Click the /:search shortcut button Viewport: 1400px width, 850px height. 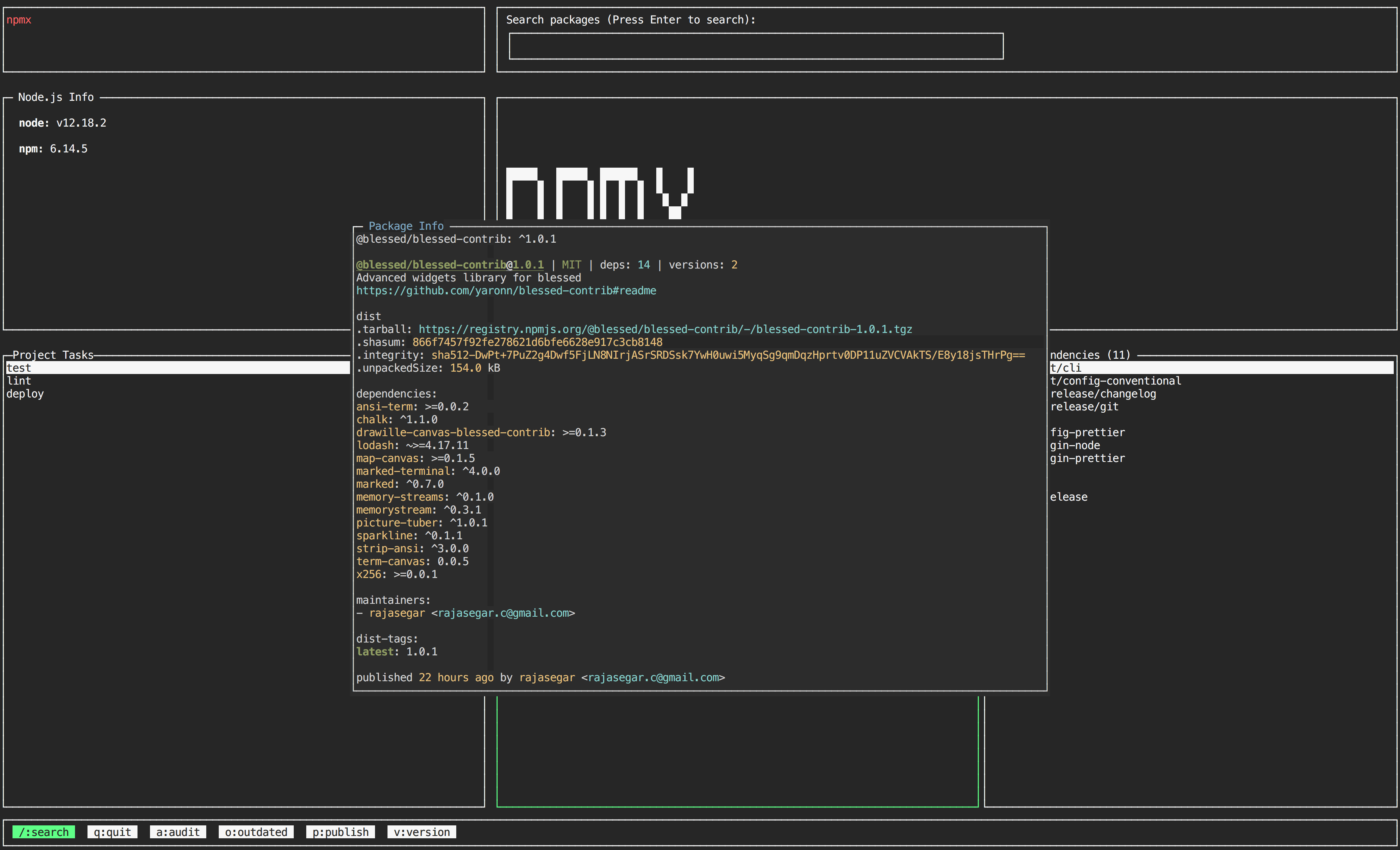tap(43, 832)
